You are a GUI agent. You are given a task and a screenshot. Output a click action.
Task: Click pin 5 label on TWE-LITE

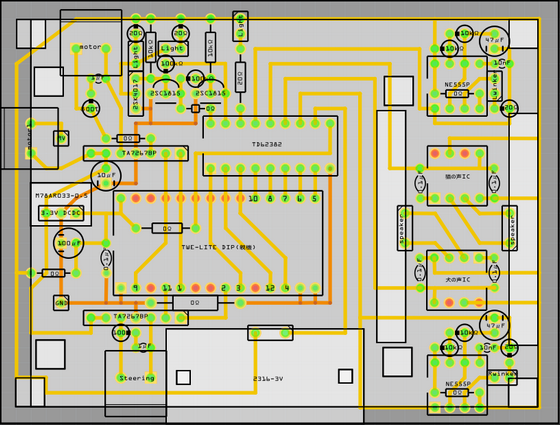[x=315, y=199]
